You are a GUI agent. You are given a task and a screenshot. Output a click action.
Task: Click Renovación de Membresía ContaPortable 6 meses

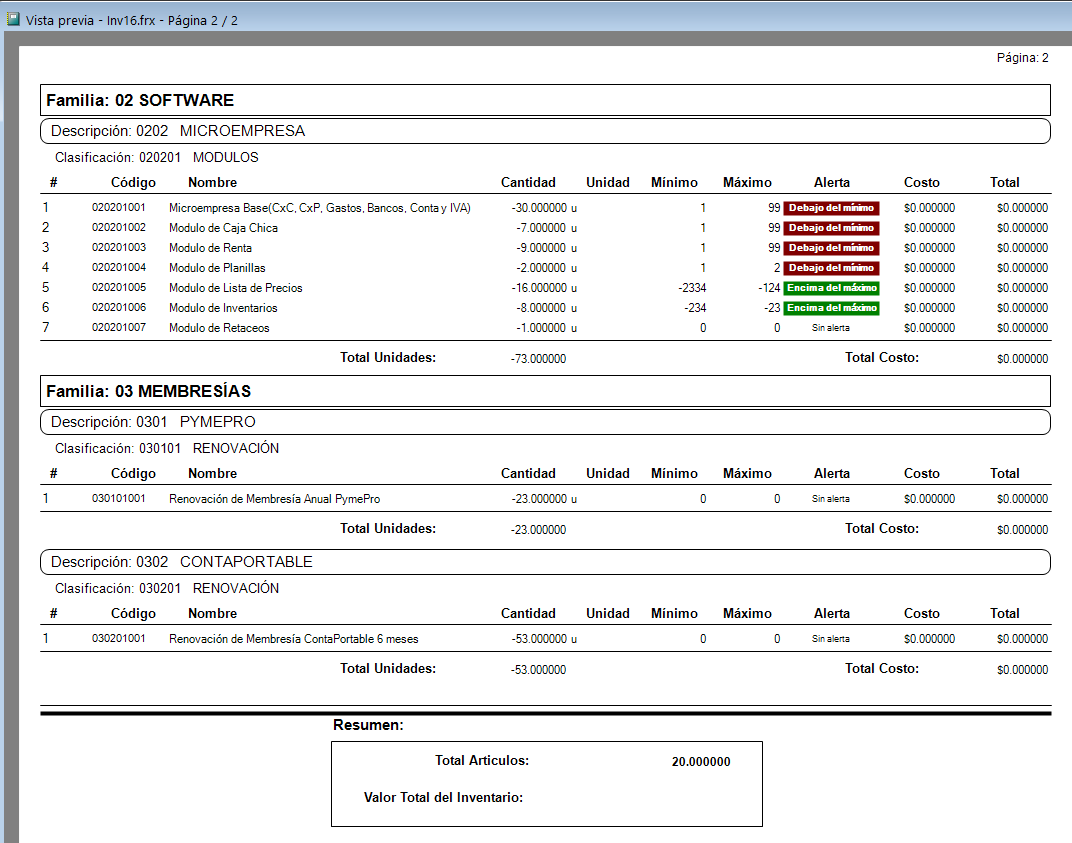pos(294,639)
